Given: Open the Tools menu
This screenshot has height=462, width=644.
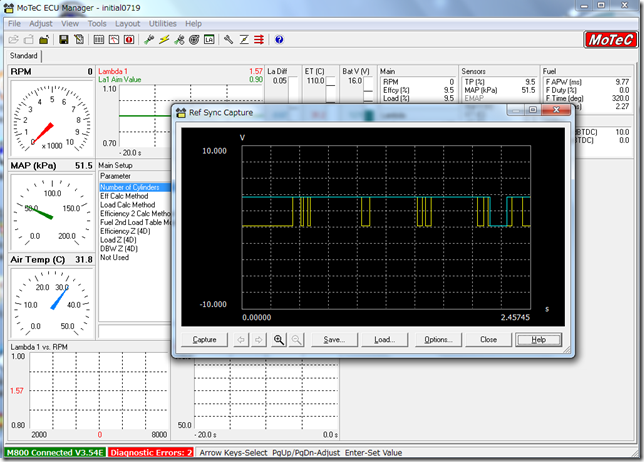Looking at the screenshot, I should click(97, 23).
